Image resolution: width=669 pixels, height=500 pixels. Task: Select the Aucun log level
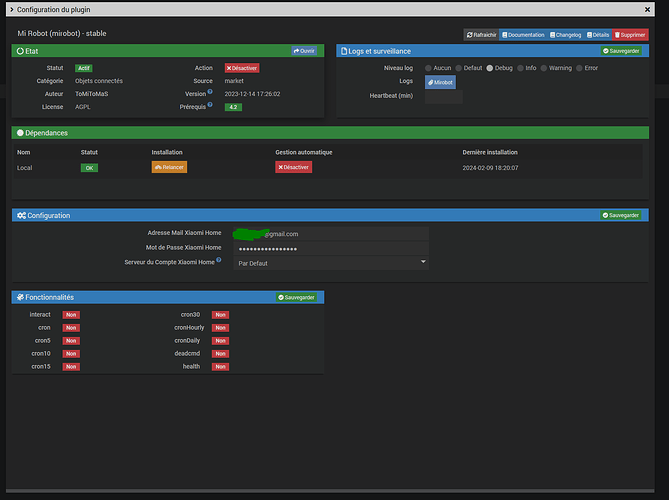428,68
